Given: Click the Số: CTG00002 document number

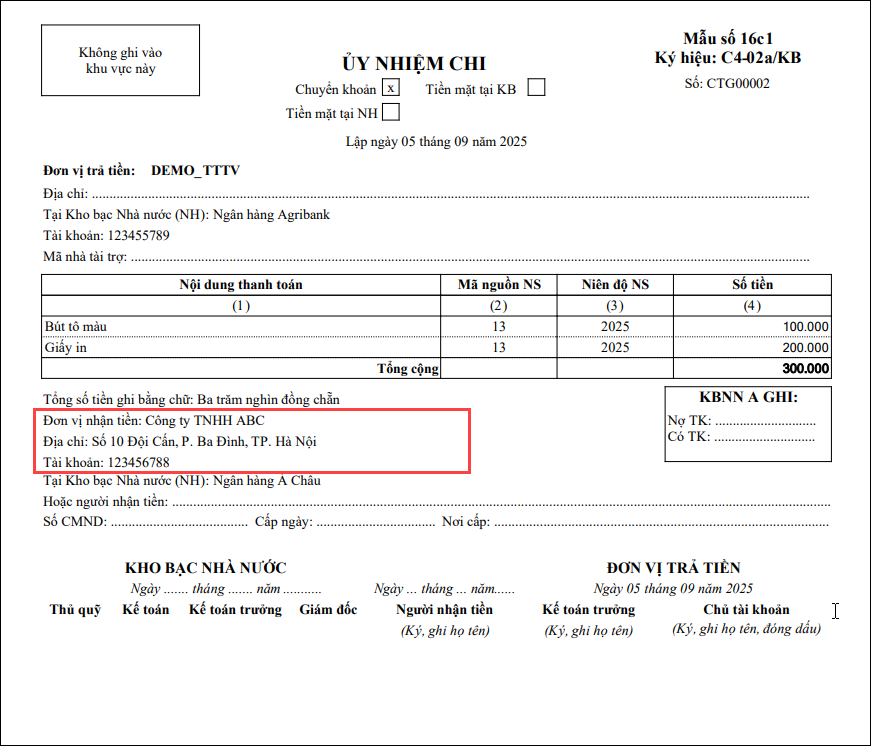Looking at the screenshot, I should [x=727, y=83].
